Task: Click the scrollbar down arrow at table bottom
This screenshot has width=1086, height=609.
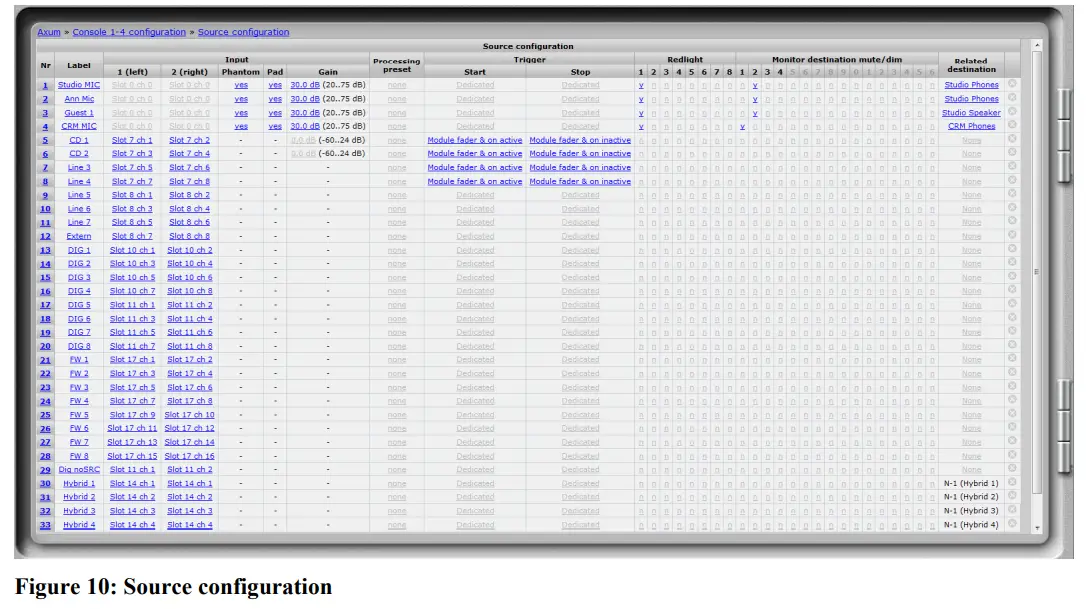Action: click(1037, 527)
